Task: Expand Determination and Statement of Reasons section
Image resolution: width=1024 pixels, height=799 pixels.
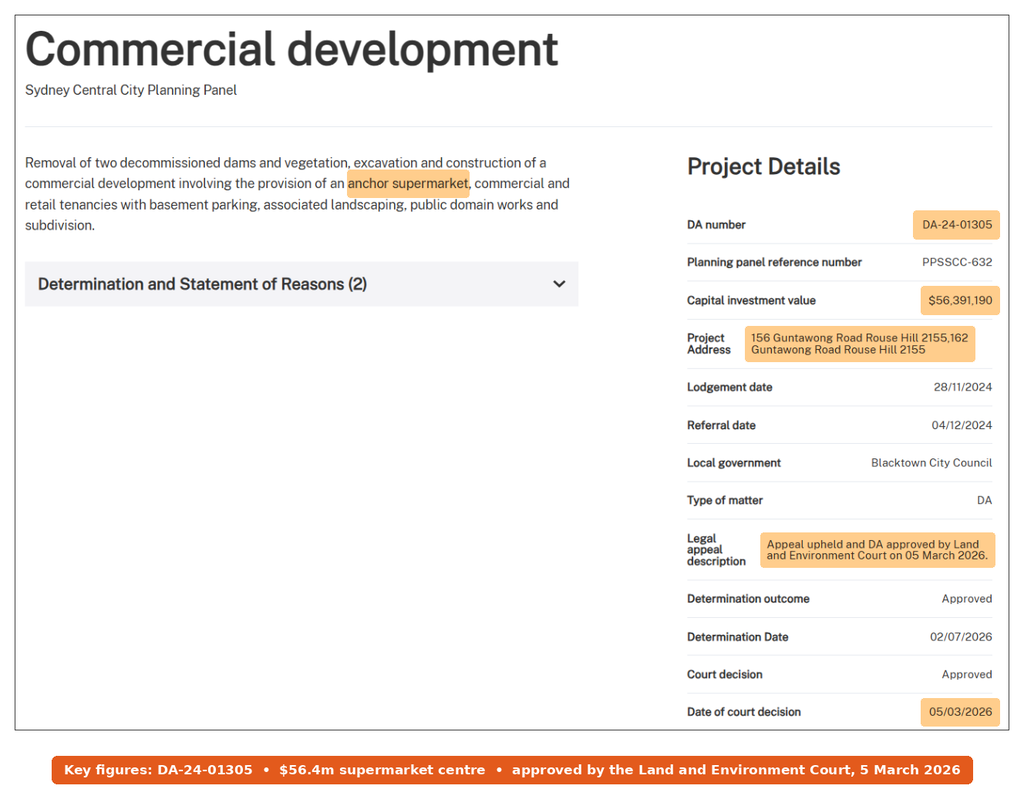Action: click(x=301, y=284)
